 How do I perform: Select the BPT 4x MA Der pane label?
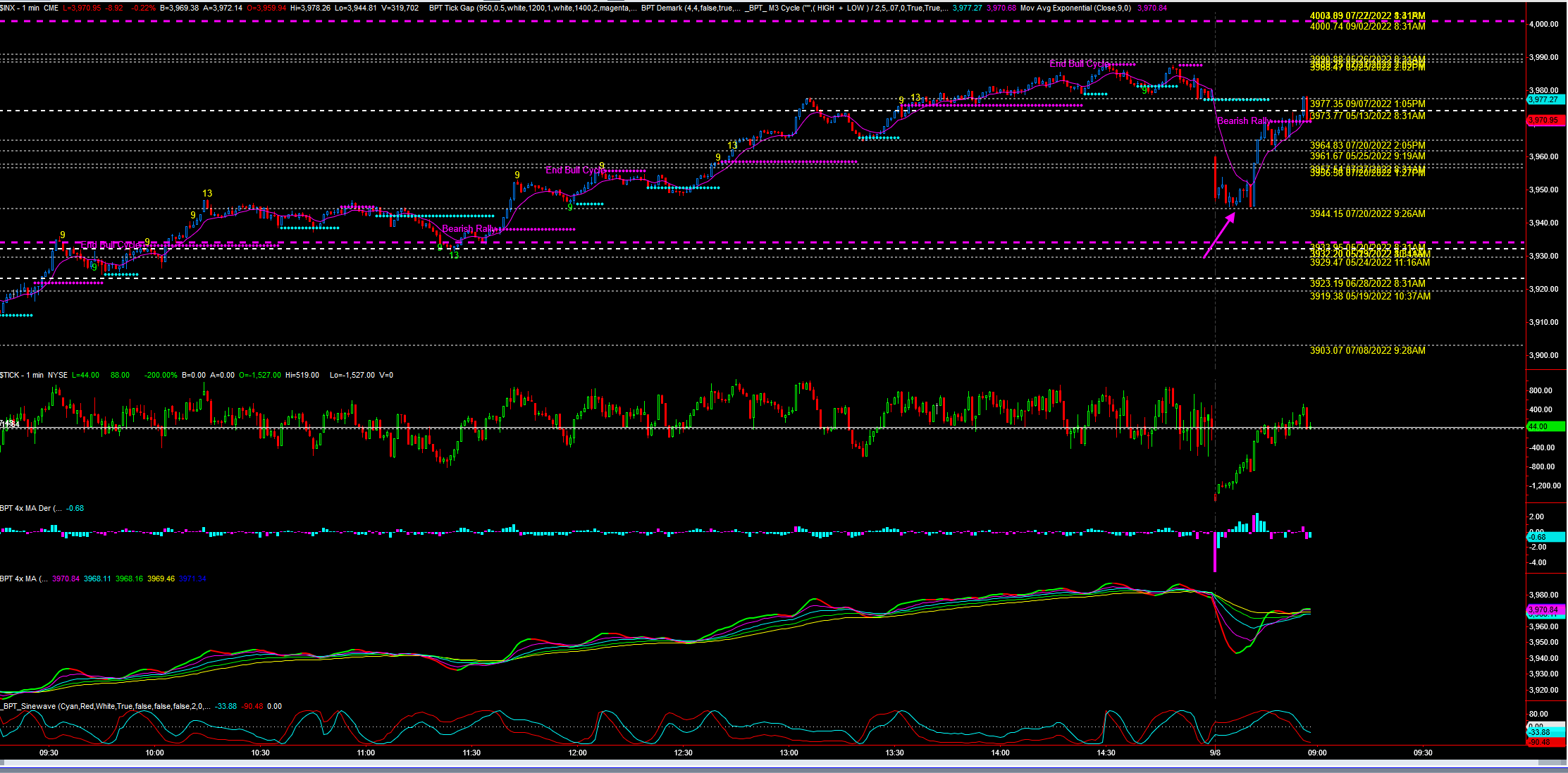pyautogui.click(x=30, y=508)
